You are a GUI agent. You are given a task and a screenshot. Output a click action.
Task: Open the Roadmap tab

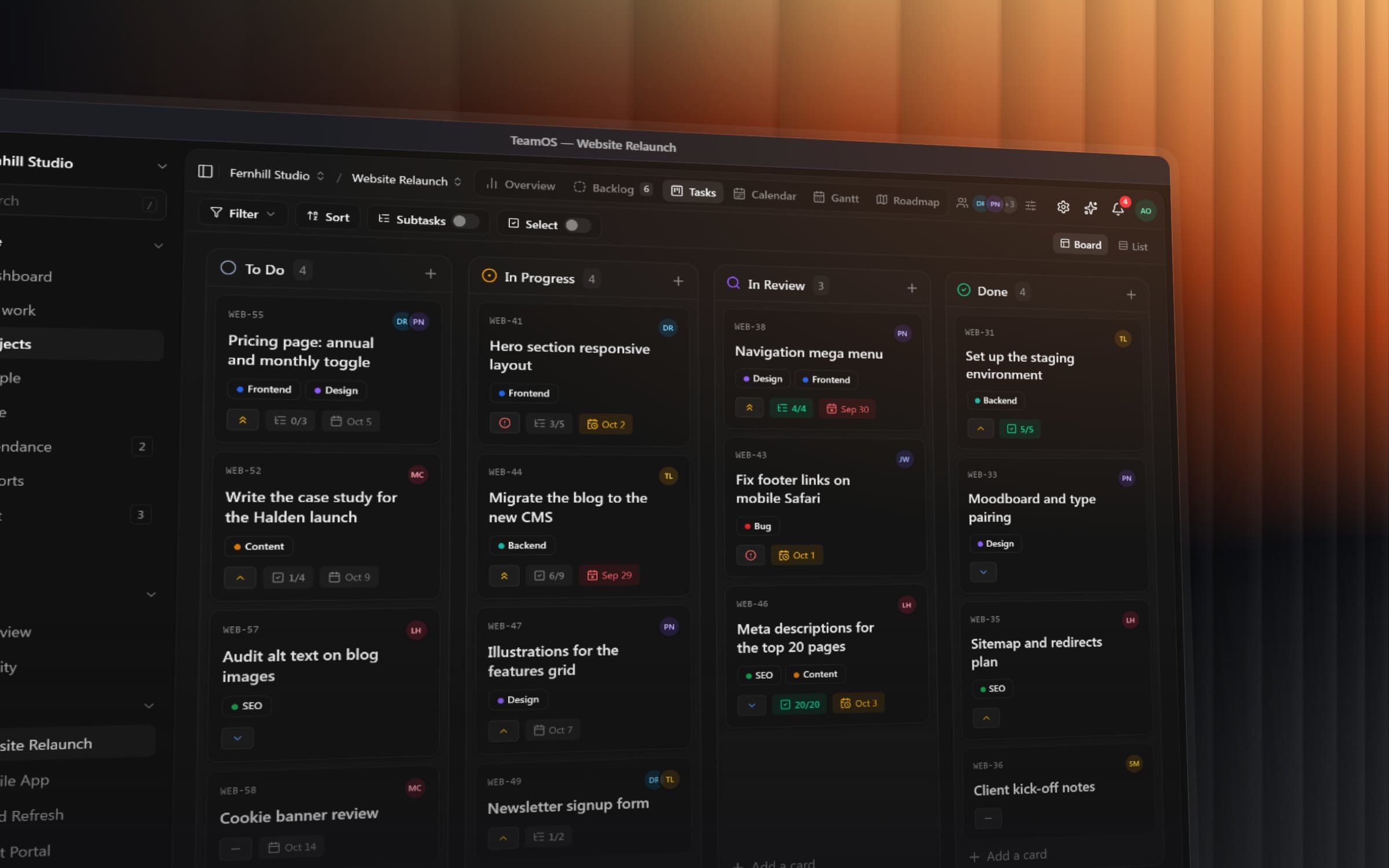coord(908,201)
